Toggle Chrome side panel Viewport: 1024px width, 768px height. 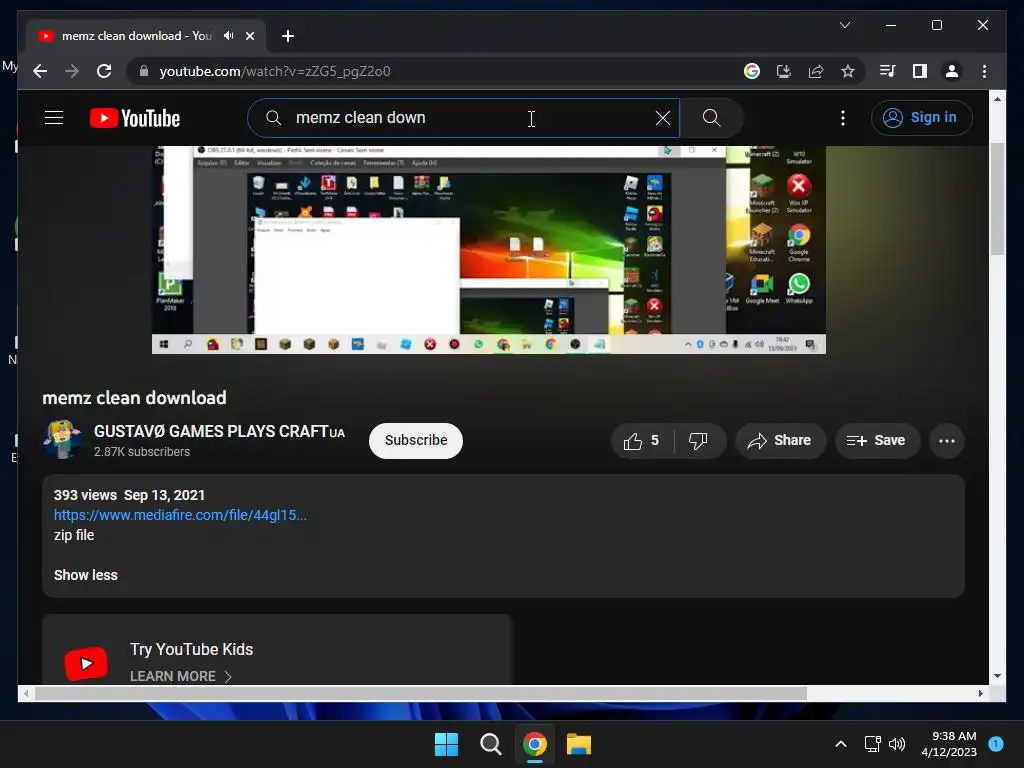[920, 71]
